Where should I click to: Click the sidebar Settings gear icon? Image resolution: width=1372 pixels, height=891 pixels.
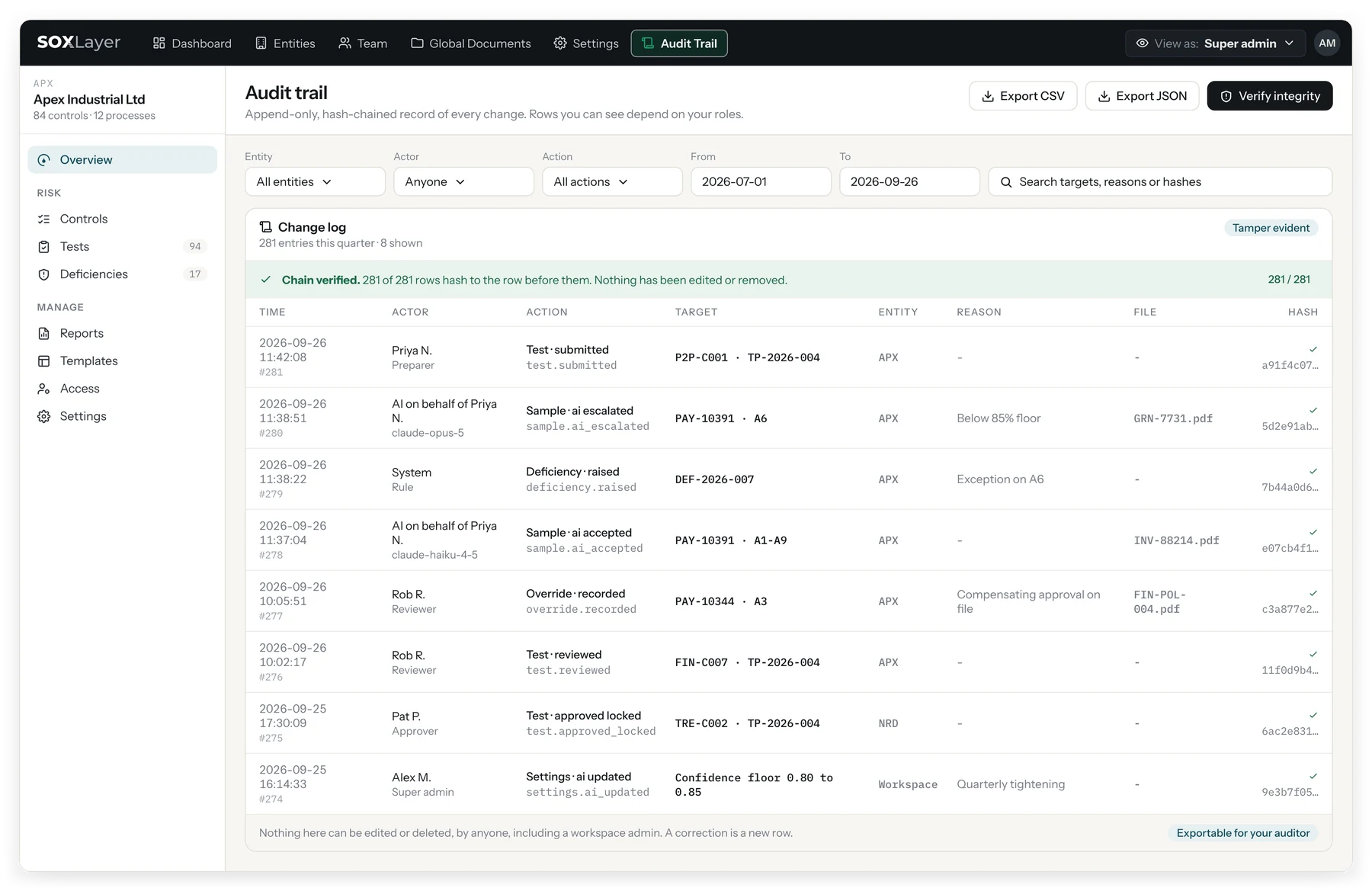pos(44,416)
